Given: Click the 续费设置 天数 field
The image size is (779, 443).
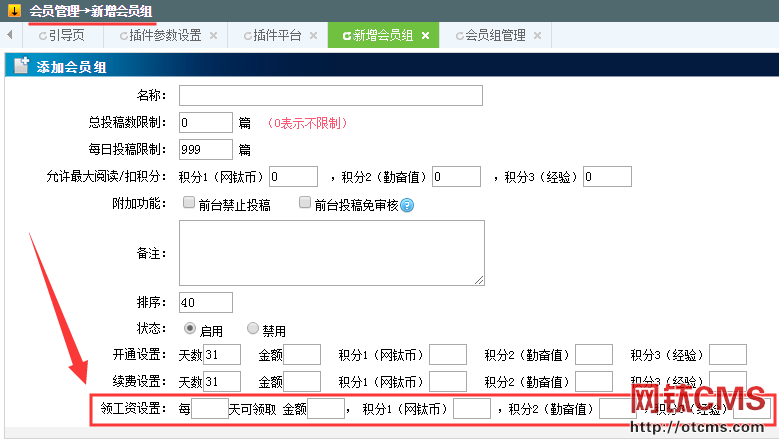Looking at the screenshot, I should pyautogui.click(x=222, y=381).
